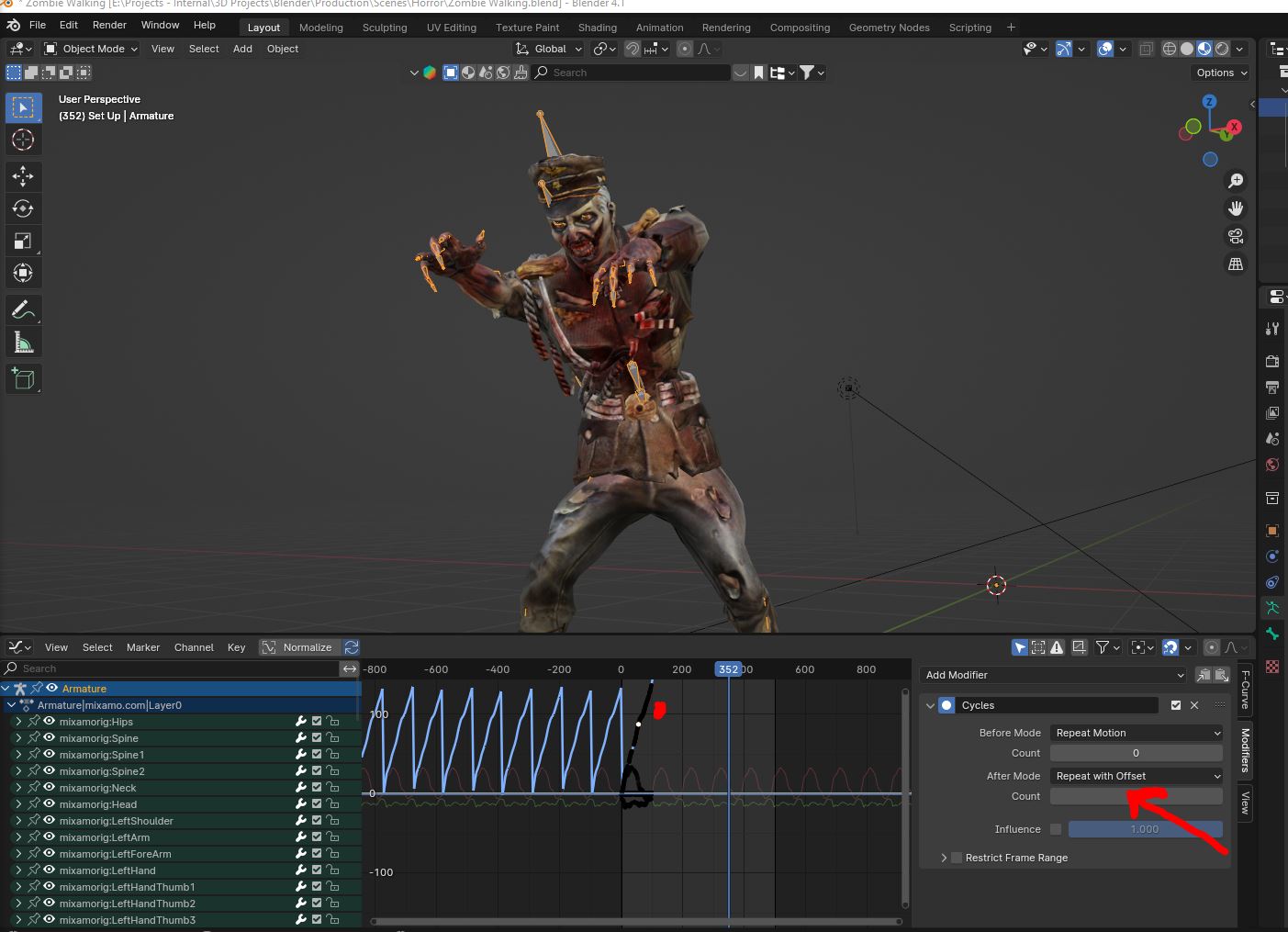Open the viewport Add menu

(x=242, y=49)
